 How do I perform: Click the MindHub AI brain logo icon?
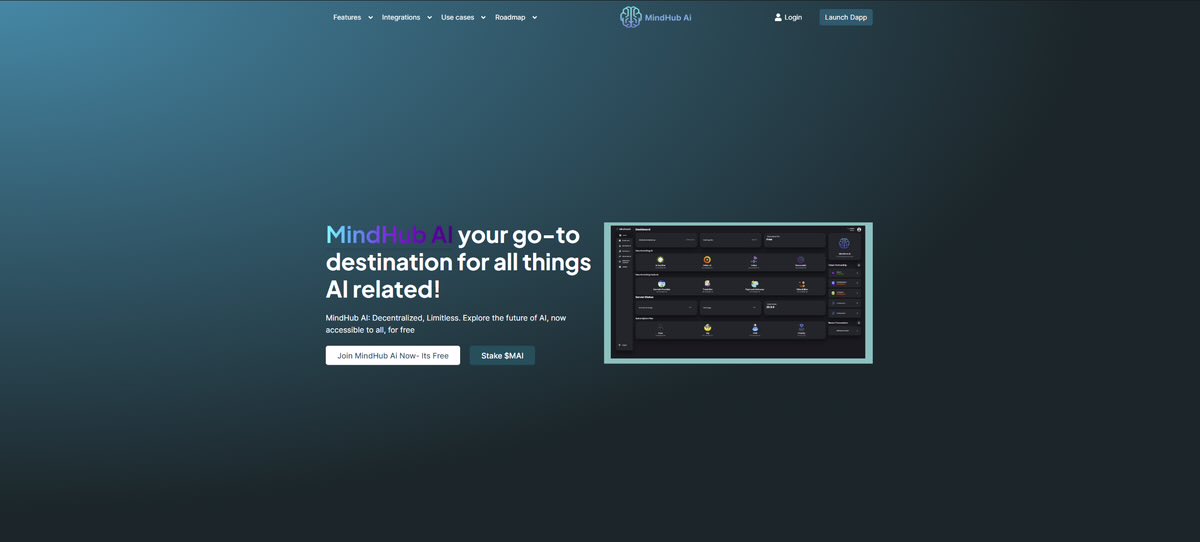point(630,17)
